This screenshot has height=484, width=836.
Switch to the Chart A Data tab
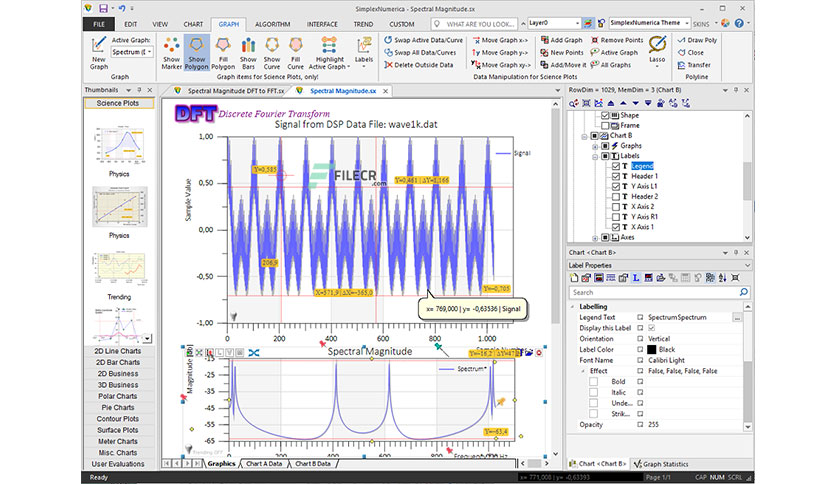[x=264, y=464]
